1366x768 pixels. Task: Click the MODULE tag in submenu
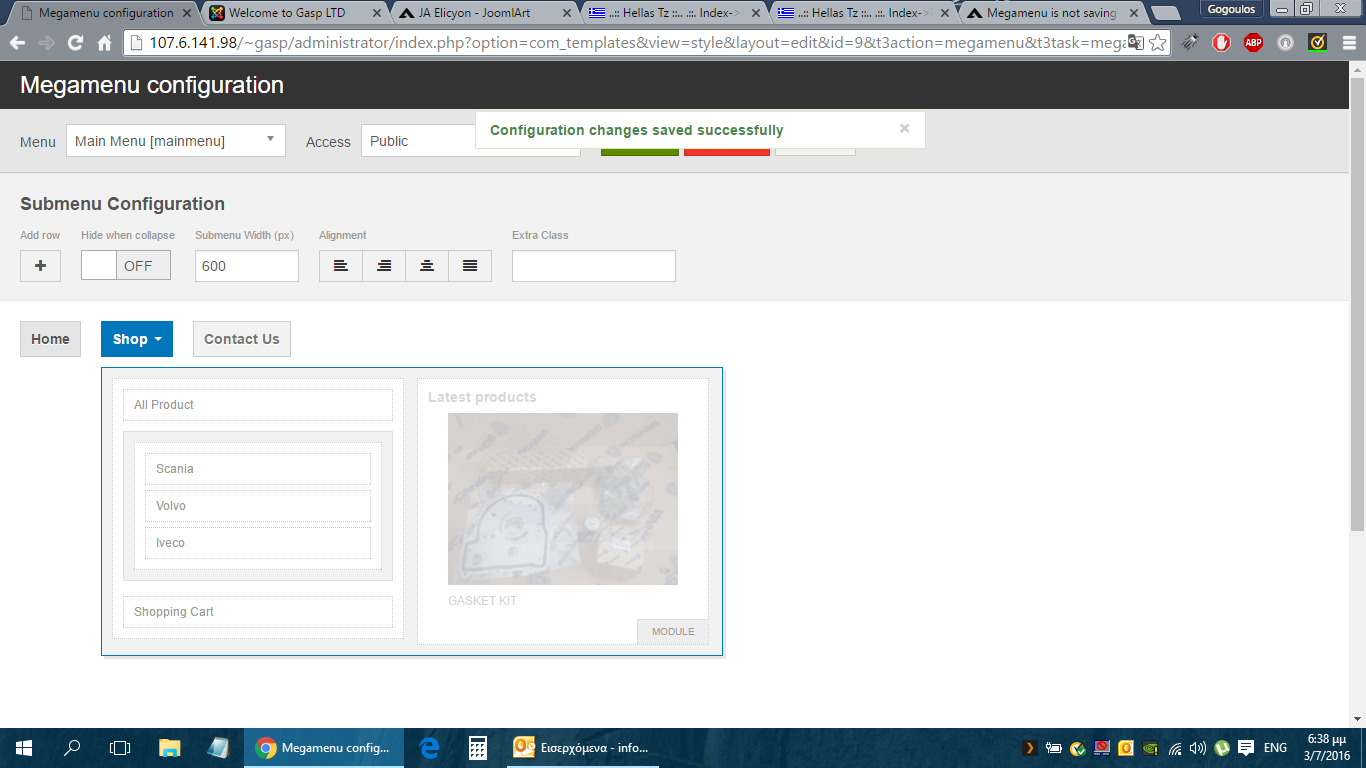673,632
